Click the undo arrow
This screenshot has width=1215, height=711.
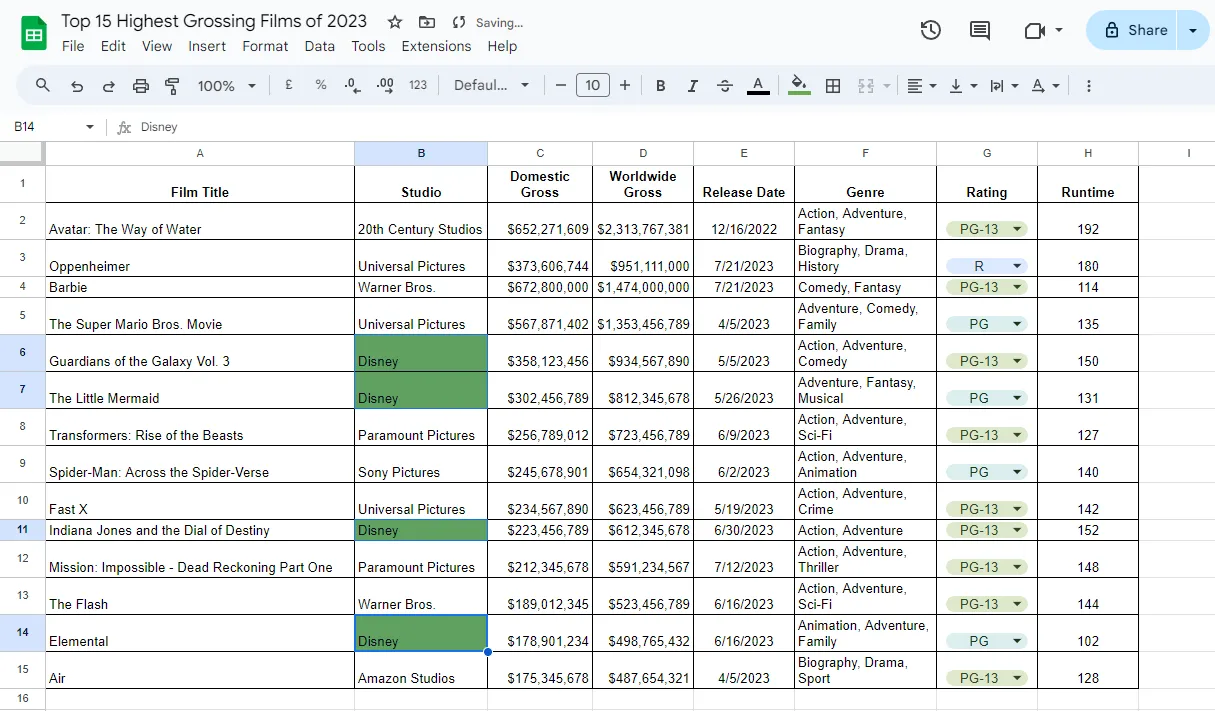77,86
